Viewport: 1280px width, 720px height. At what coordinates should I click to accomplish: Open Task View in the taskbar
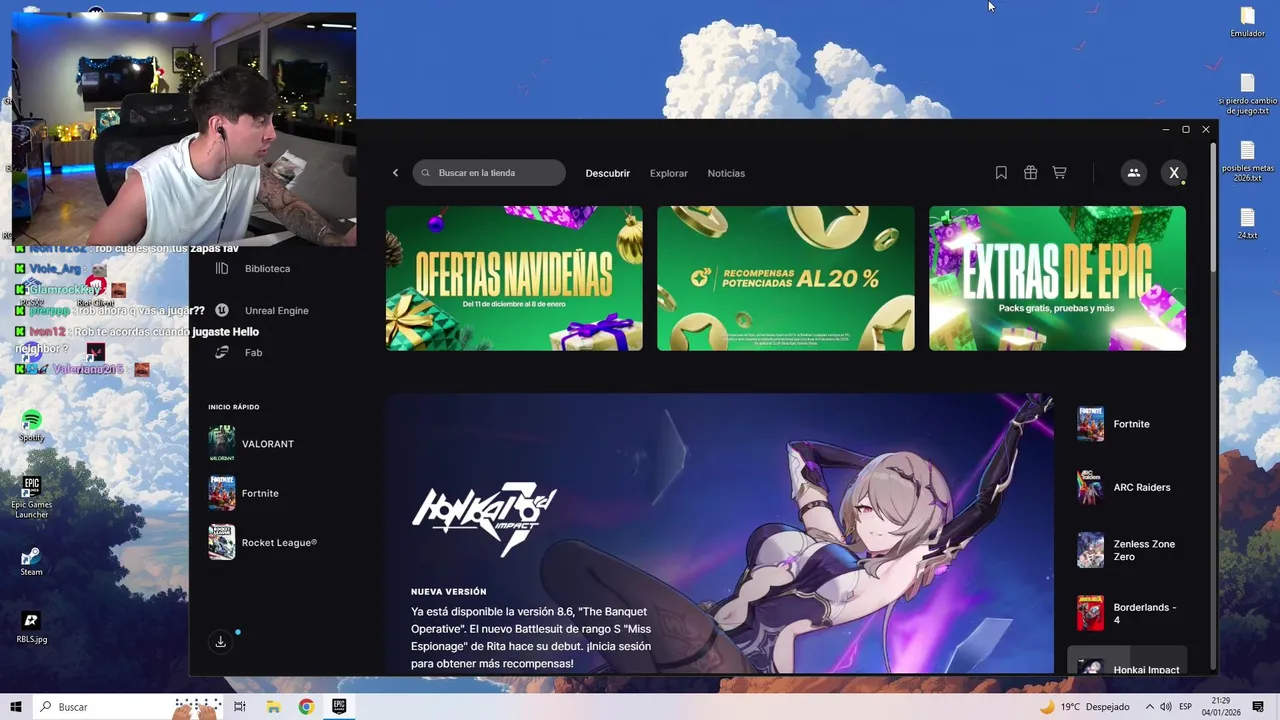click(x=240, y=707)
